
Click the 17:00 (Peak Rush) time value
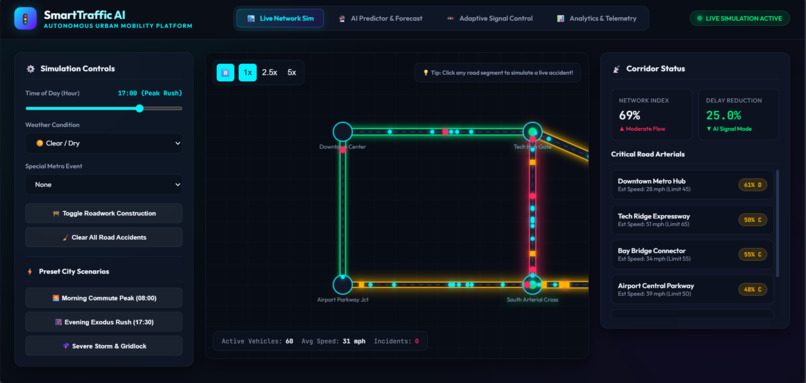tap(150, 93)
